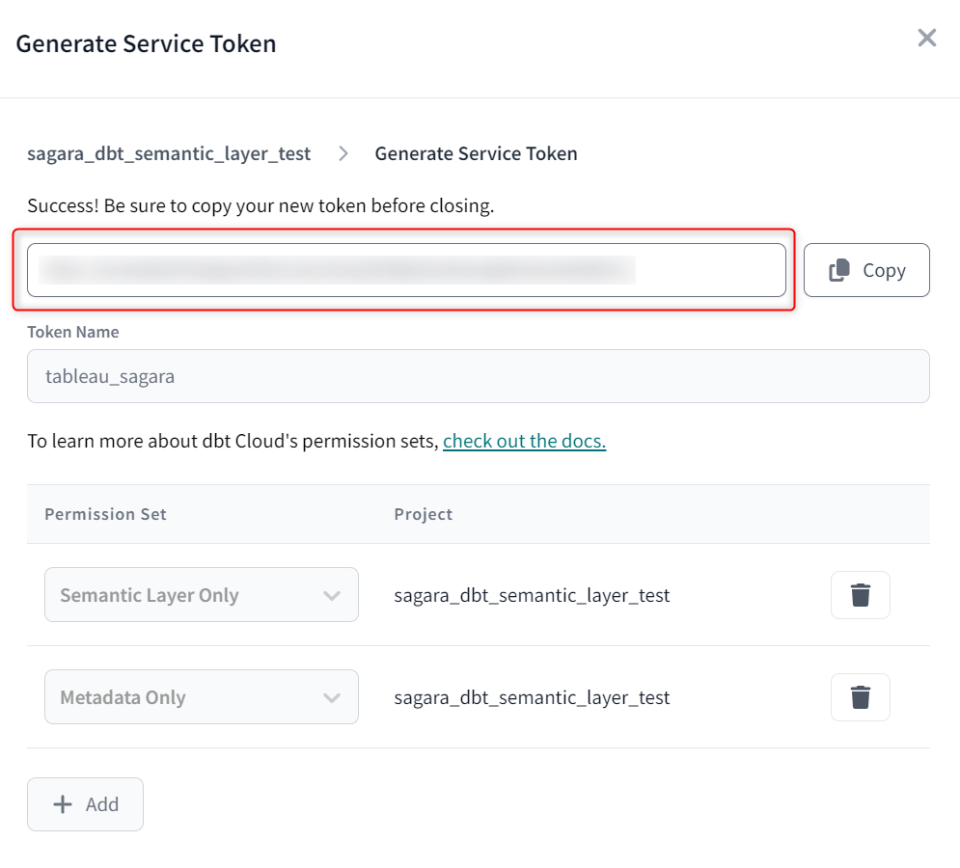Expand the permission set selector for the first row

(x=200, y=594)
